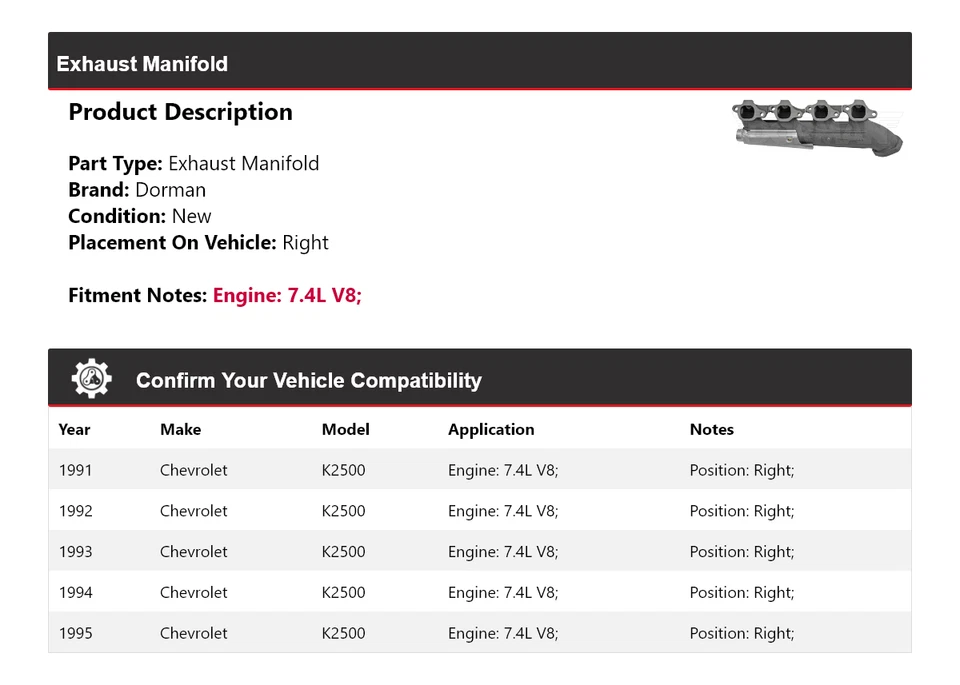Click the Make column header
Screen dimensions: 960x685
(x=180, y=429)
